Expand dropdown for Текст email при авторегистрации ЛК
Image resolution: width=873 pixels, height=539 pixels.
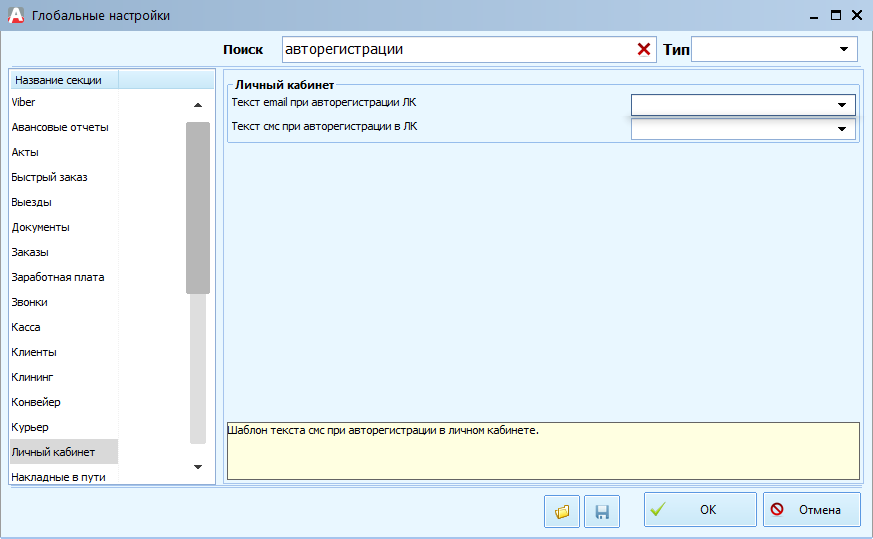coord(841,105)
